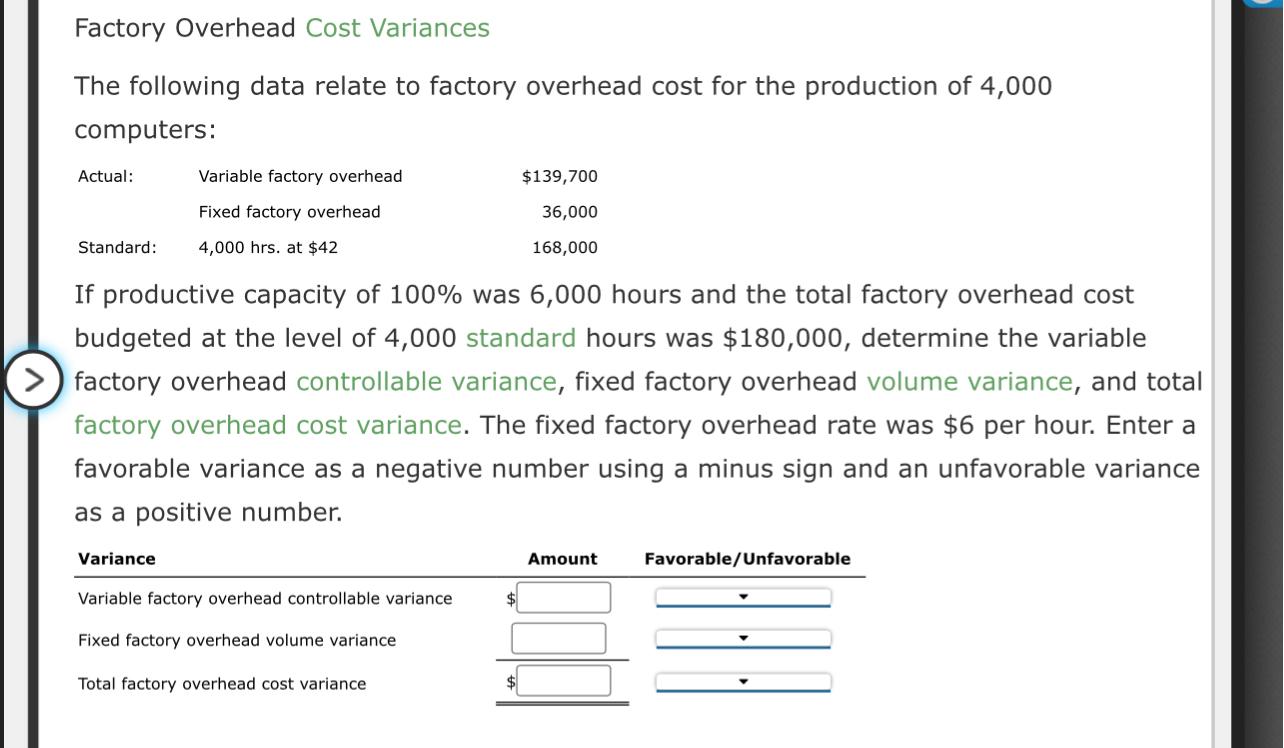The height and width of the screenshot is (748, 1284).
Task: Click the teal circular icon at top right
Action: pyautogui.click(x=1262, y=5)
